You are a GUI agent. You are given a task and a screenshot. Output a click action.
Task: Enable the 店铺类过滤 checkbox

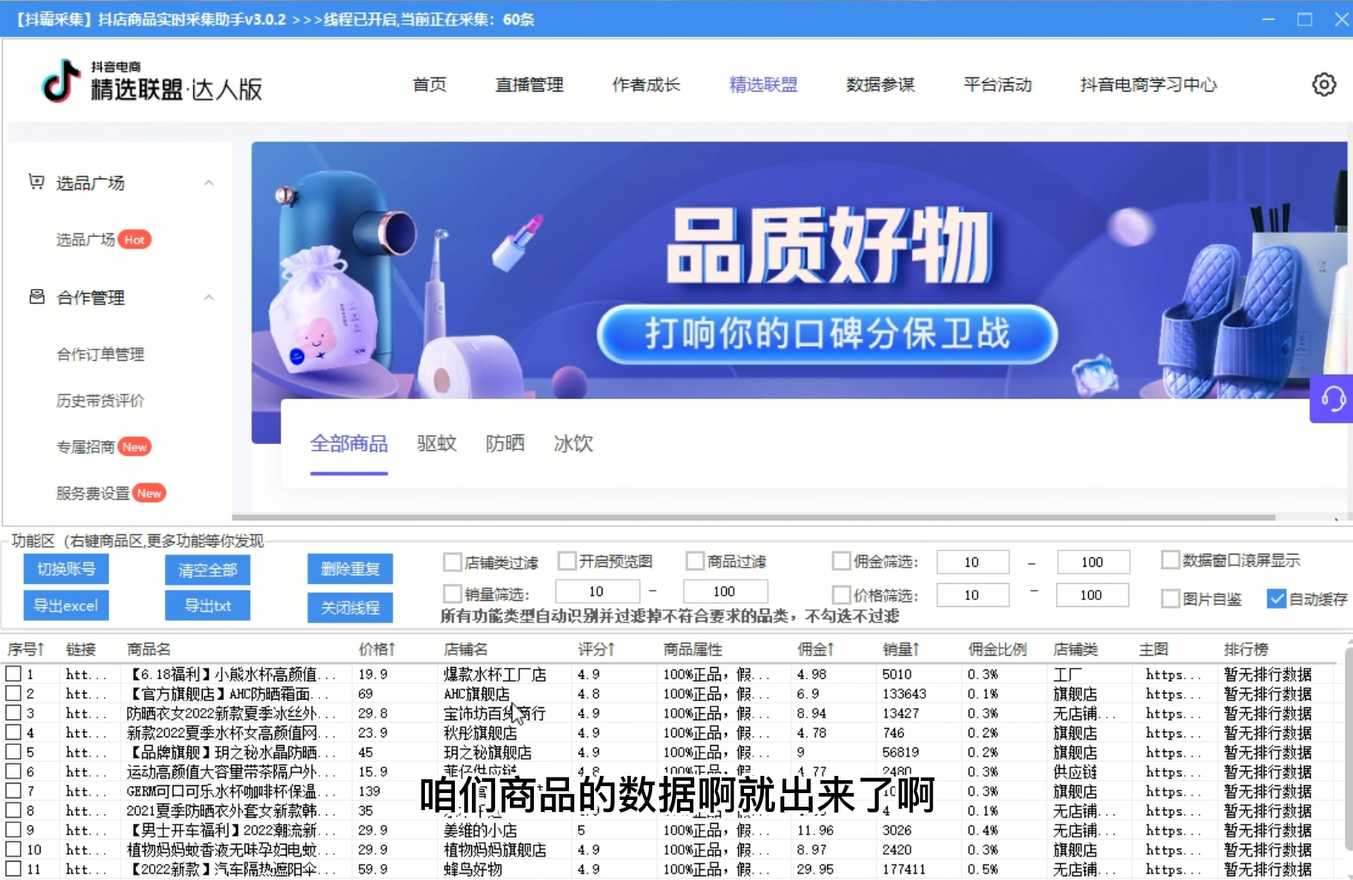(452, 562)
